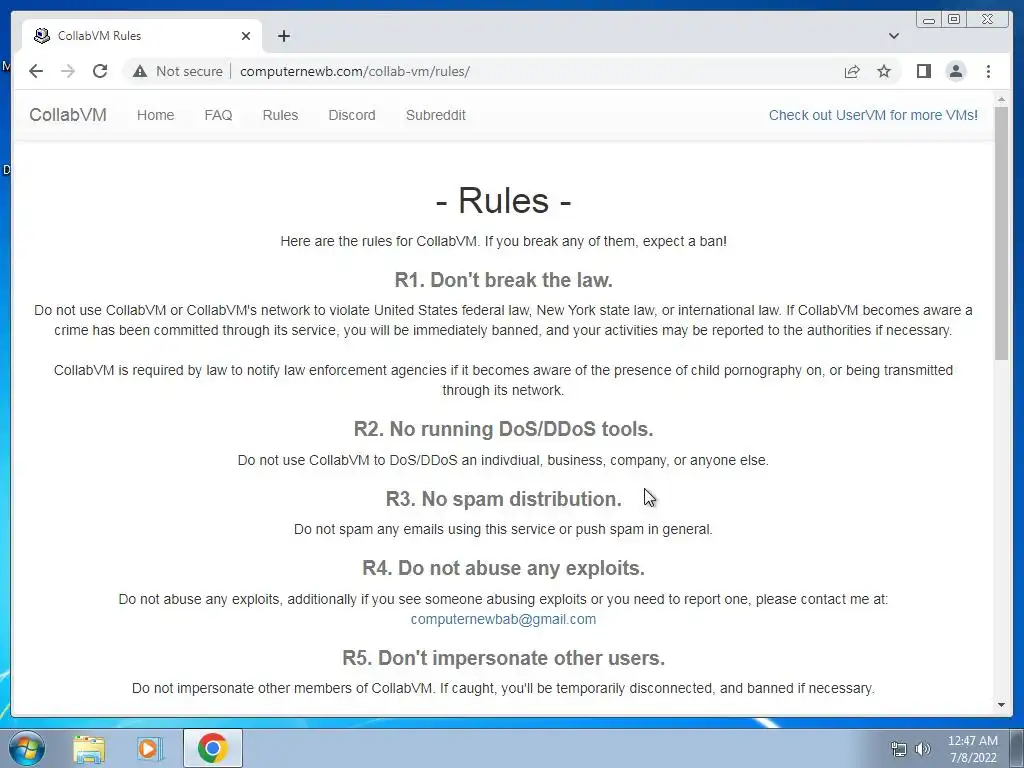Click the vertical scrollbar thumb
Viewport: 1024px width, 768px height.
pyautogui.click(x=1001, y=232)
